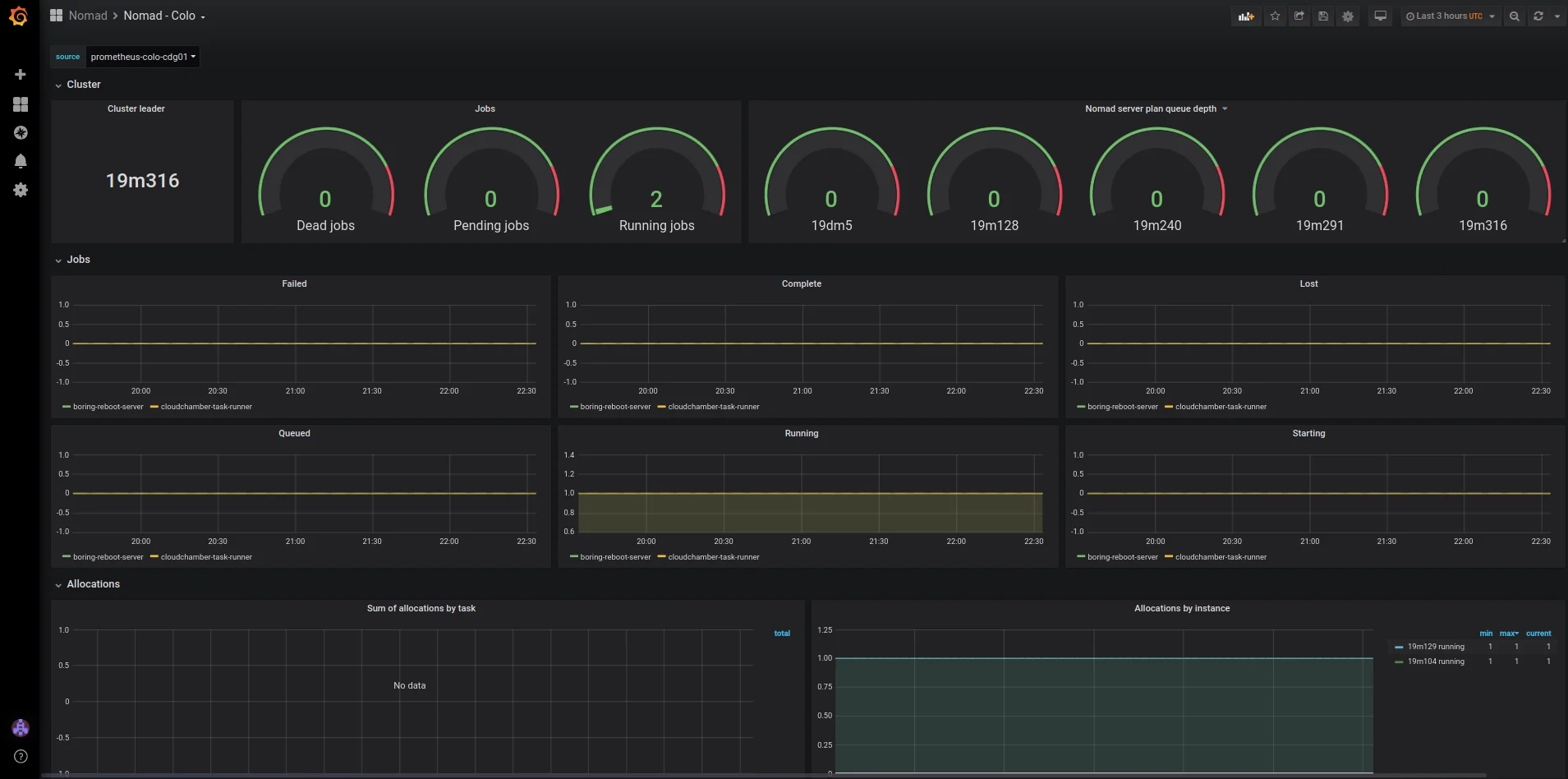Open the prometheus-colo-cdg01 source dropdown
Screen dimensions: 1568x779
pos(143,57)
